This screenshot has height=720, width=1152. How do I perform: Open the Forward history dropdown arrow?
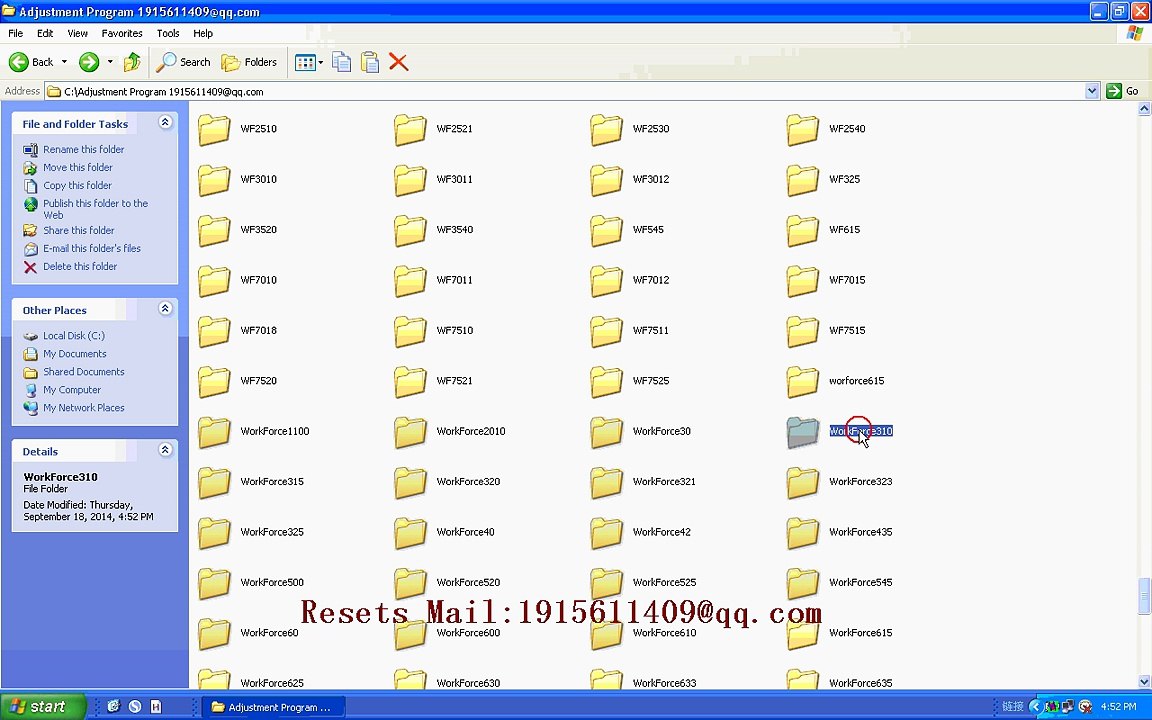110,62
